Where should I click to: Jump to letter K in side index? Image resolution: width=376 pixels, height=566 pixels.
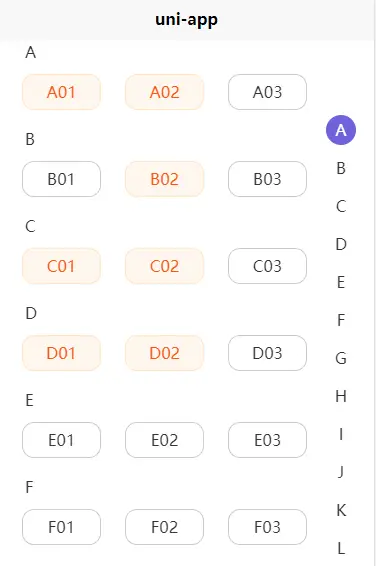tap(341, 510)
